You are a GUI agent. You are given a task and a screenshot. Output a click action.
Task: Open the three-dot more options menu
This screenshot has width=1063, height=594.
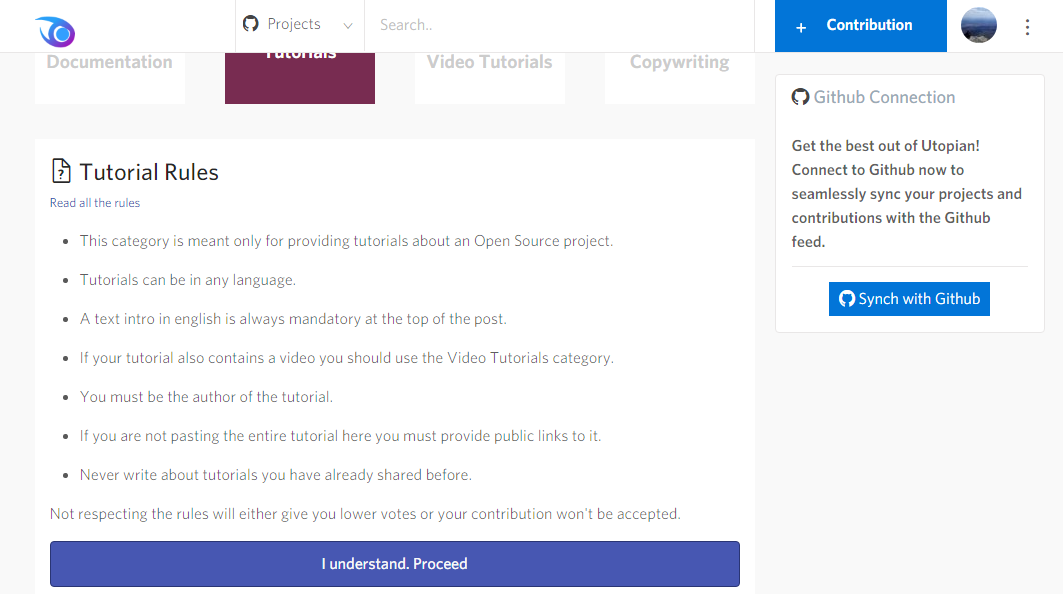[1027, 27]
